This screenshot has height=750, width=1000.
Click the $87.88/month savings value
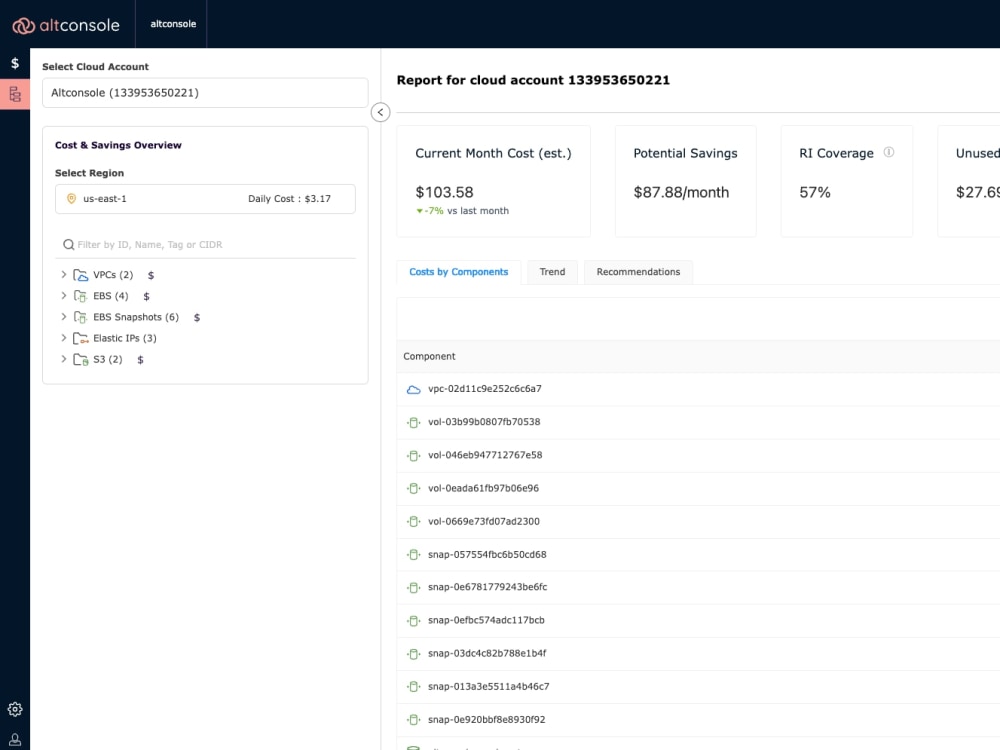(x=681, y=193)
